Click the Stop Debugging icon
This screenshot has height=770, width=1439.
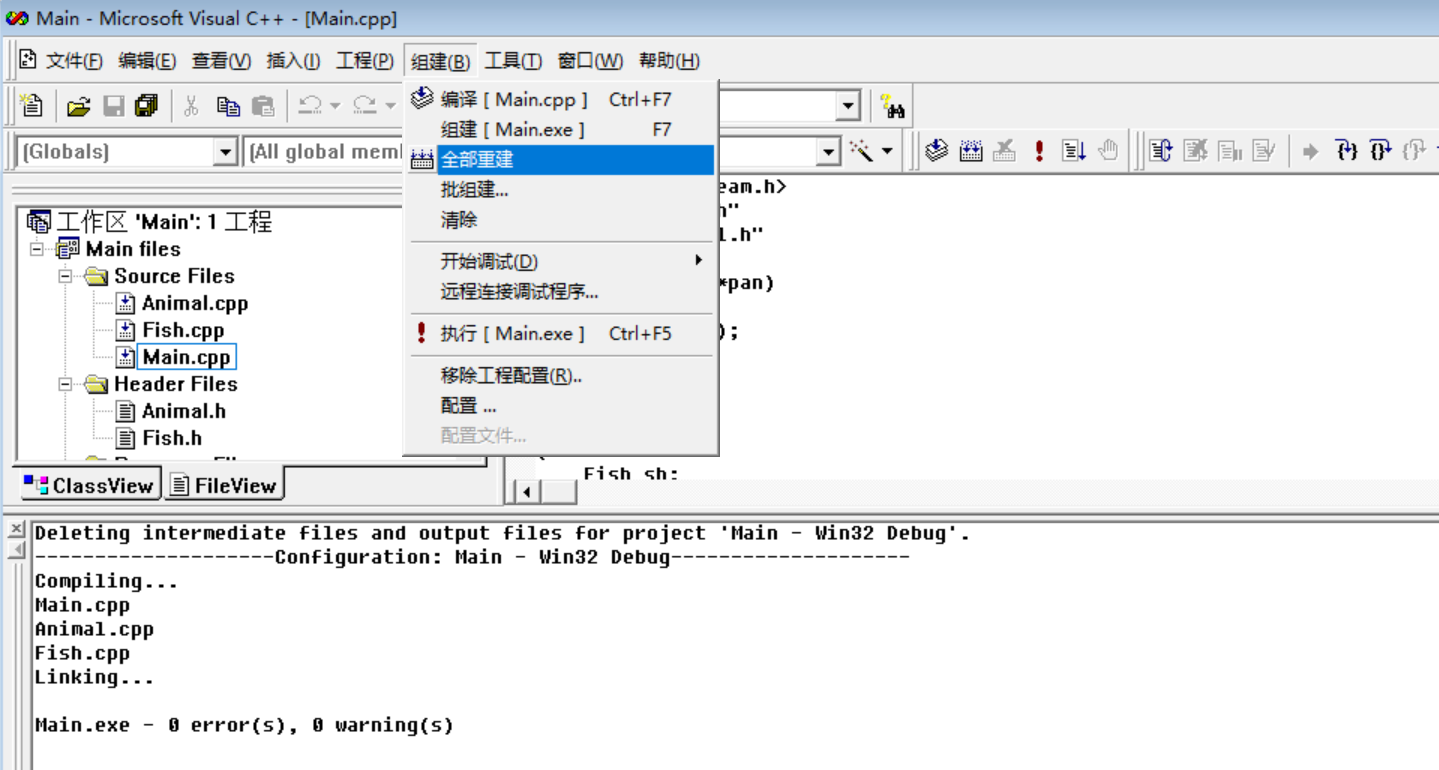tap(1195, 151)
